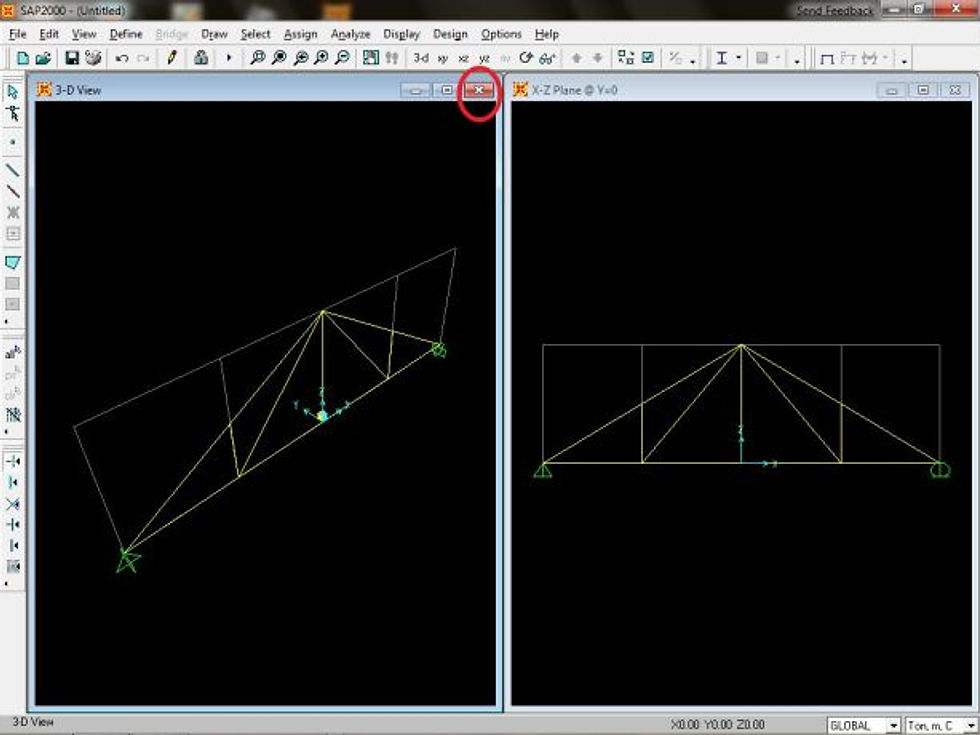Screen dimensions: 980x735
Task: Maximize the 3-D View window
Action: [447, 91]
